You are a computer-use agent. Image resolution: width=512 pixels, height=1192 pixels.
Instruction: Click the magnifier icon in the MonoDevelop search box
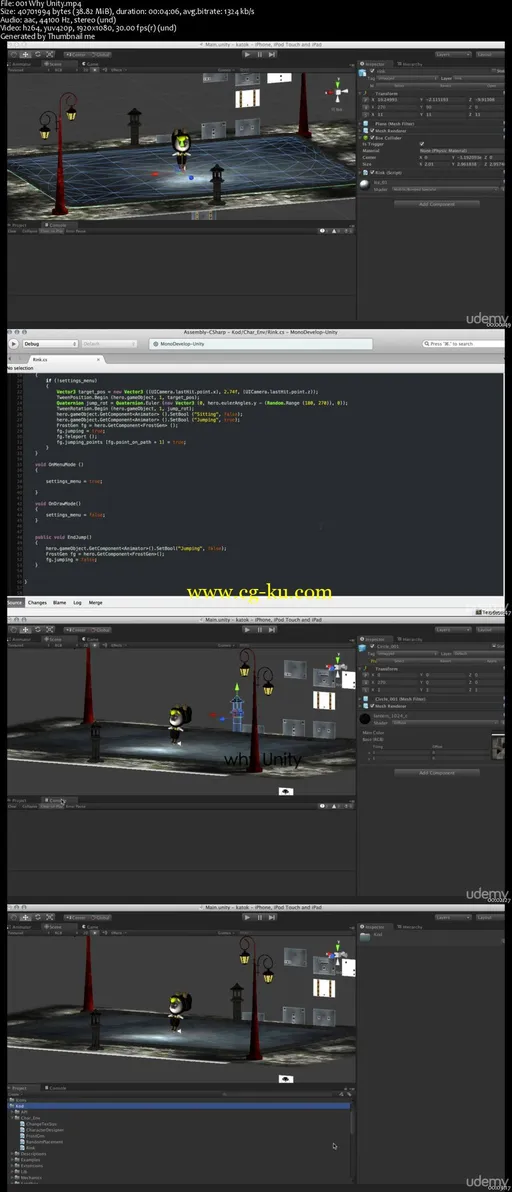click(x=426, y=344)
